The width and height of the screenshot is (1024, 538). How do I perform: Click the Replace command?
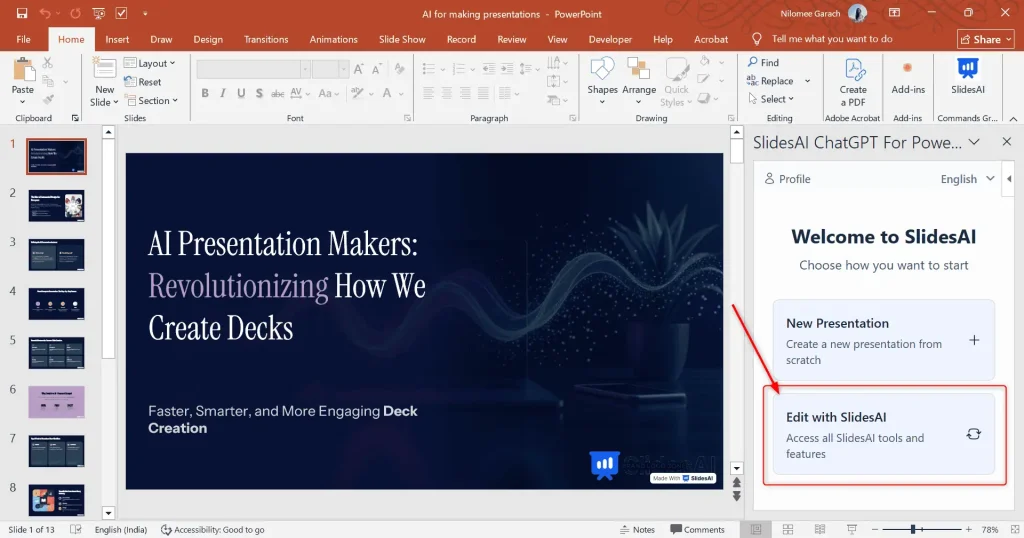pos(771,80)
